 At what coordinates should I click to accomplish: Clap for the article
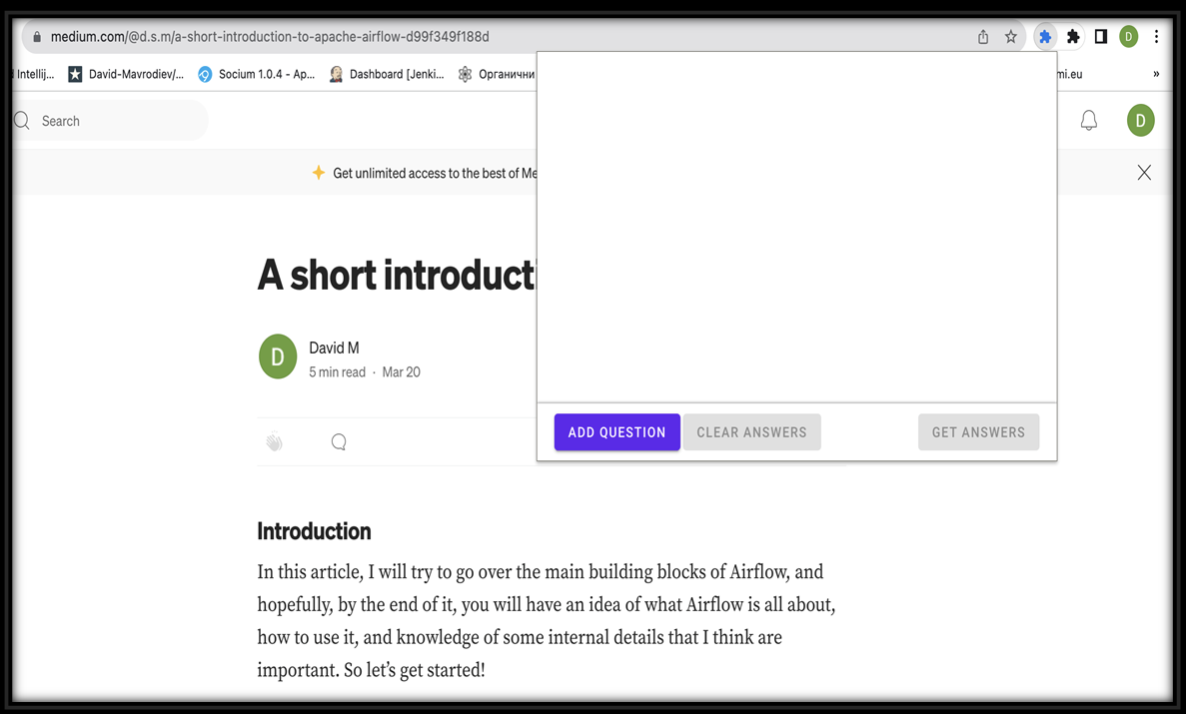point(275,442)
